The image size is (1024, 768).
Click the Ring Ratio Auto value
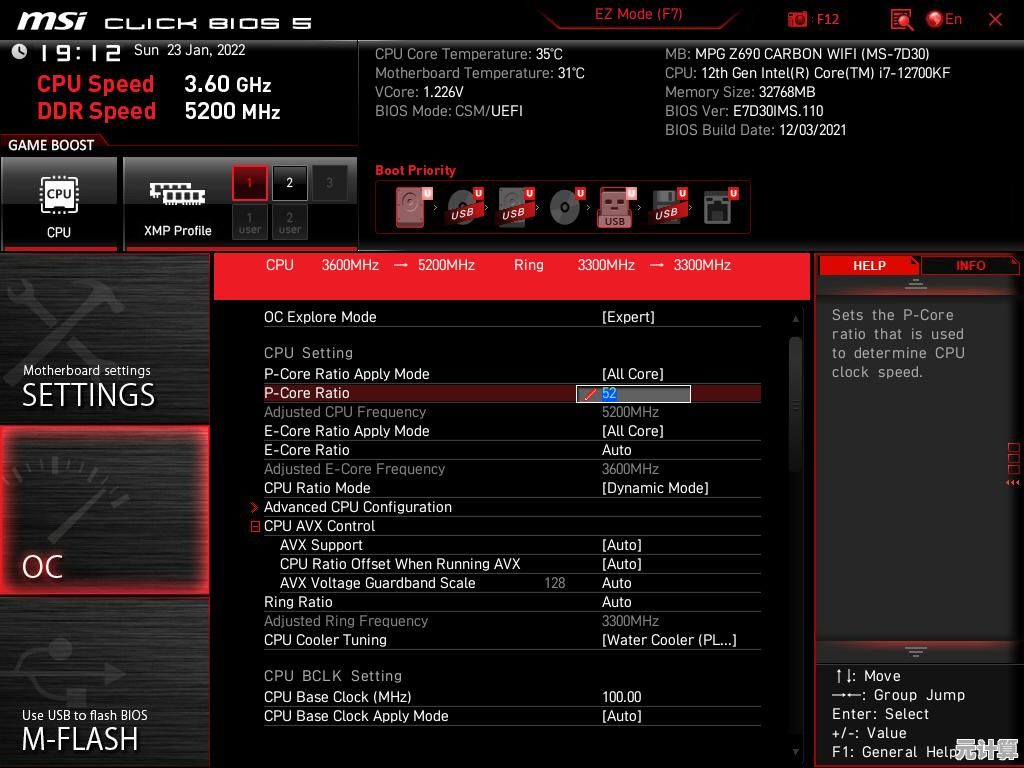pos(616,602)
